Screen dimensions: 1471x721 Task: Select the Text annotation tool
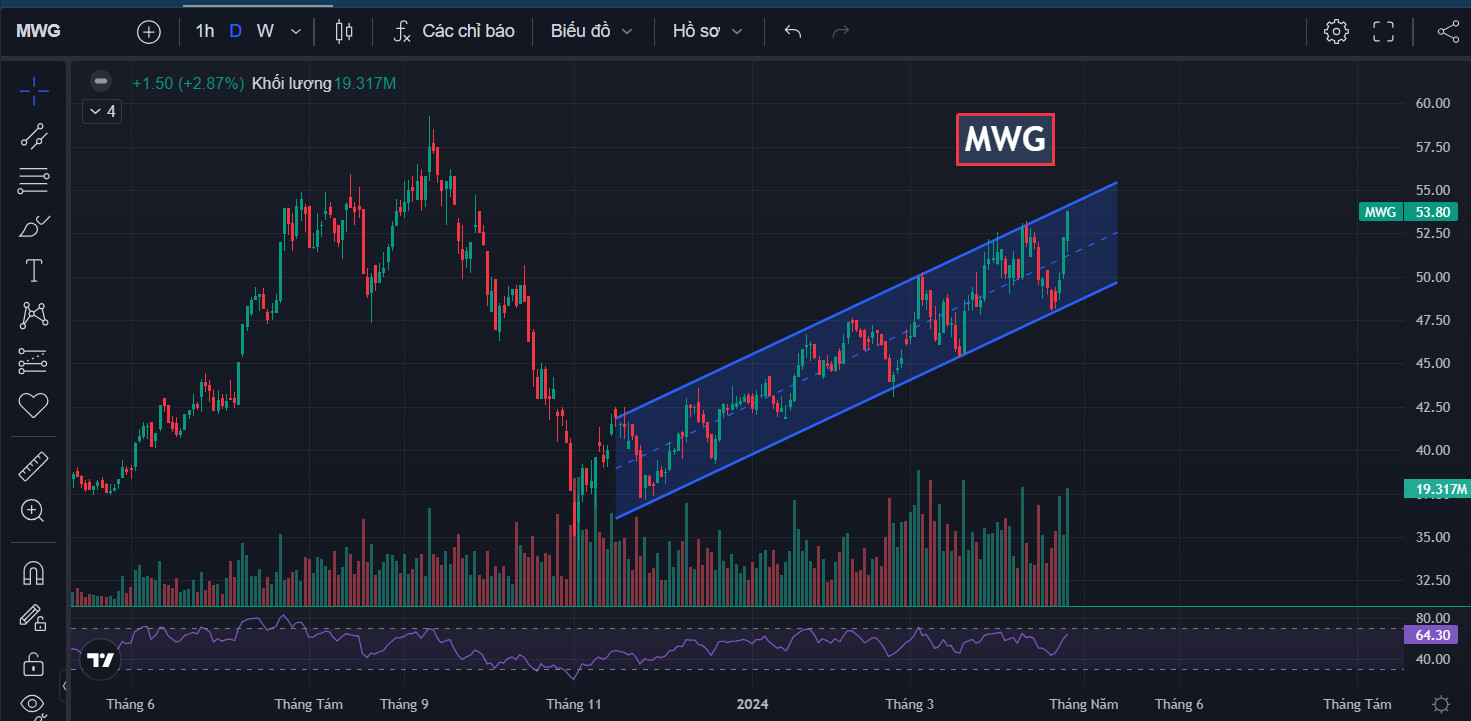[x=34, y=271]
